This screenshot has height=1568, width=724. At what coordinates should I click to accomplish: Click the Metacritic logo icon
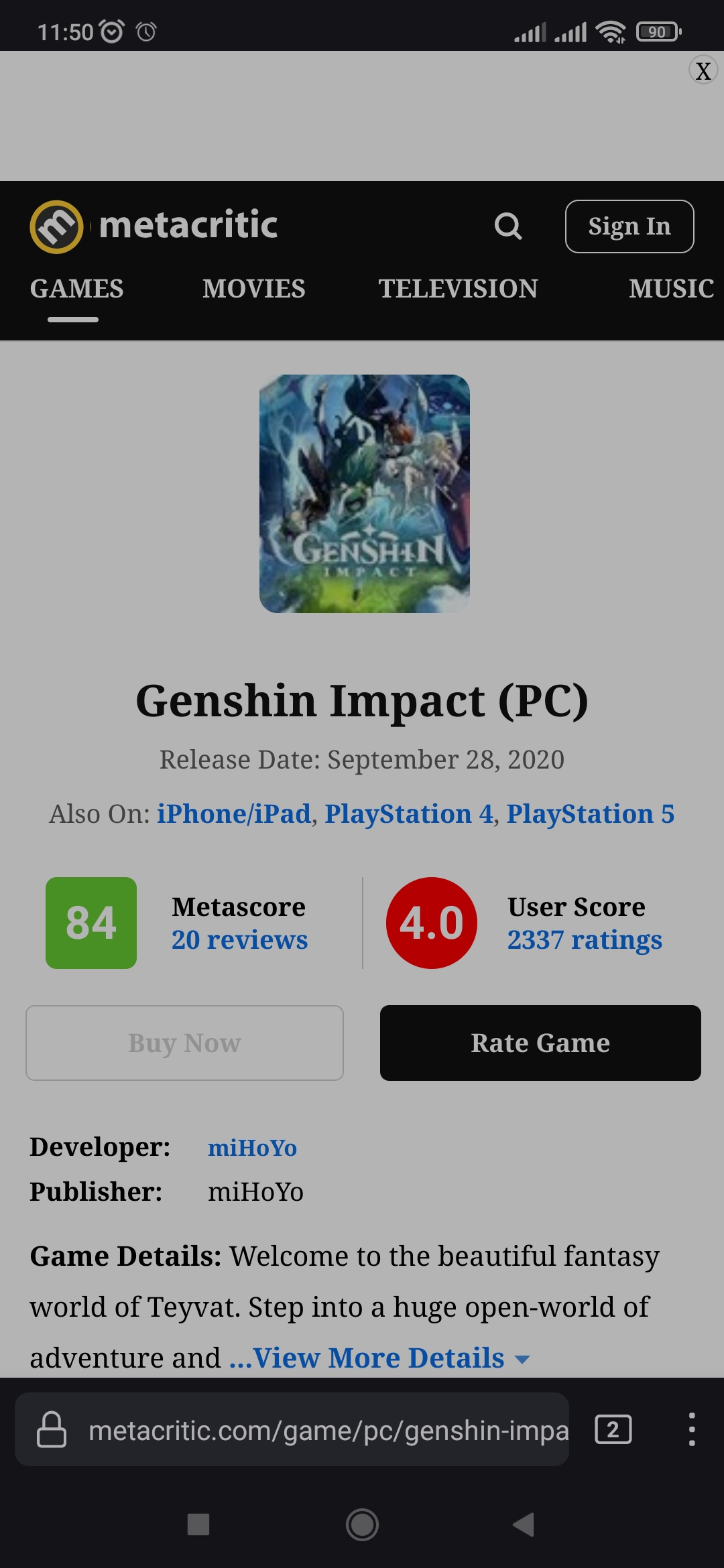[57, 226]
